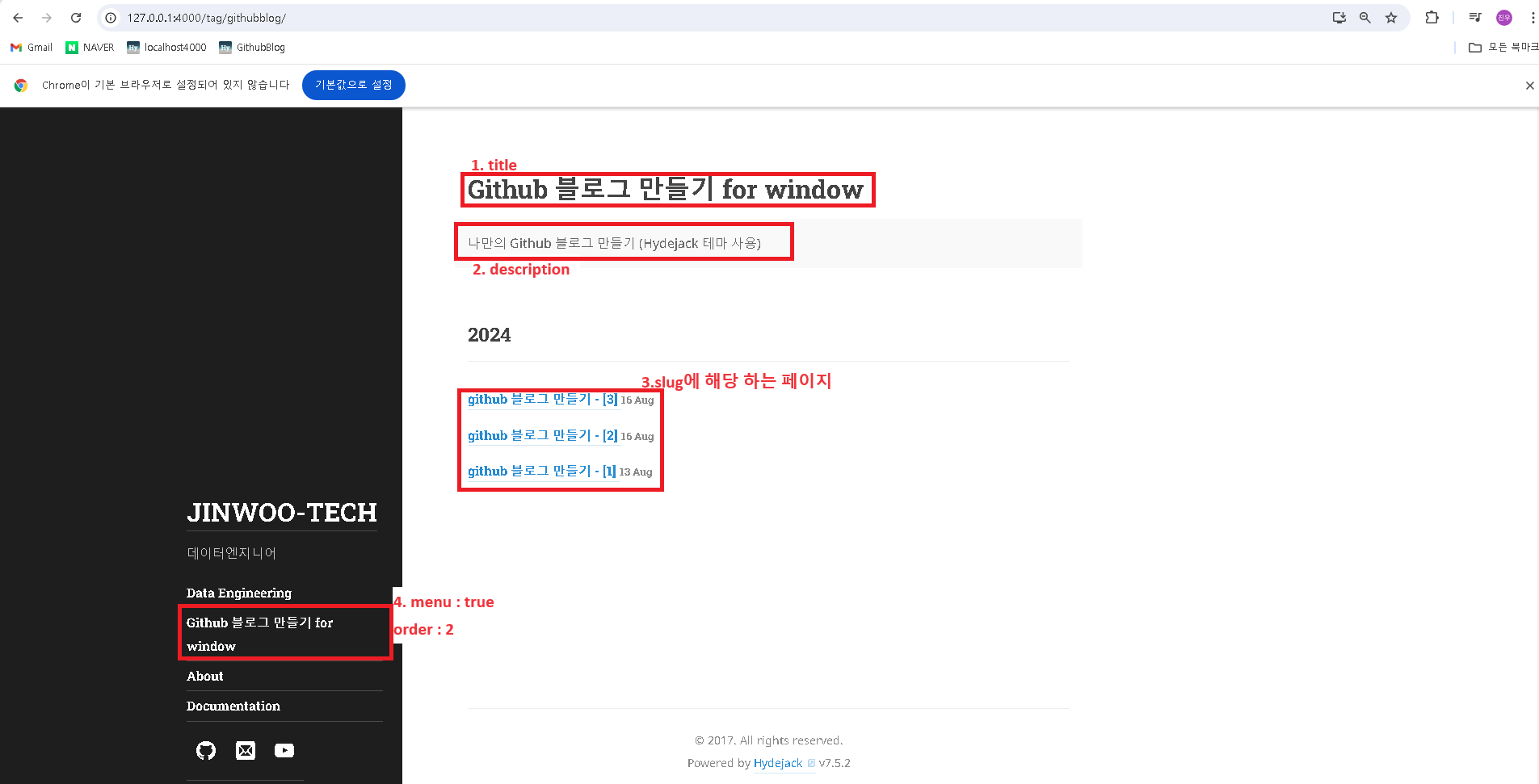The image size is (1539, 784).
Task: Open the zoom magnifier icon in address bar
Action: click(x=1365, y=18)
